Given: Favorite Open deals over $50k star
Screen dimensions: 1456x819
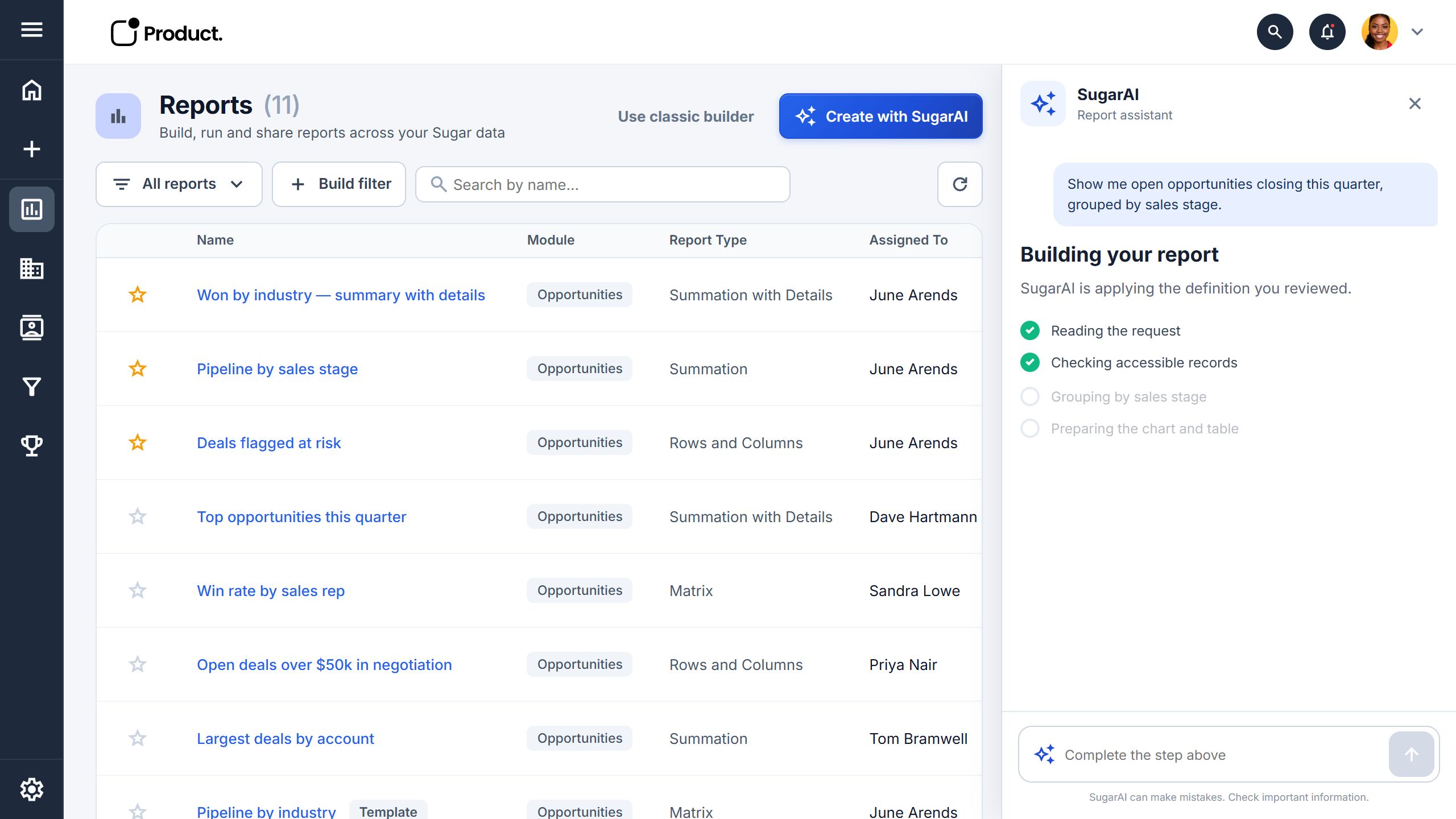Looking at the screenshot, I should click(x=138, y=664).
